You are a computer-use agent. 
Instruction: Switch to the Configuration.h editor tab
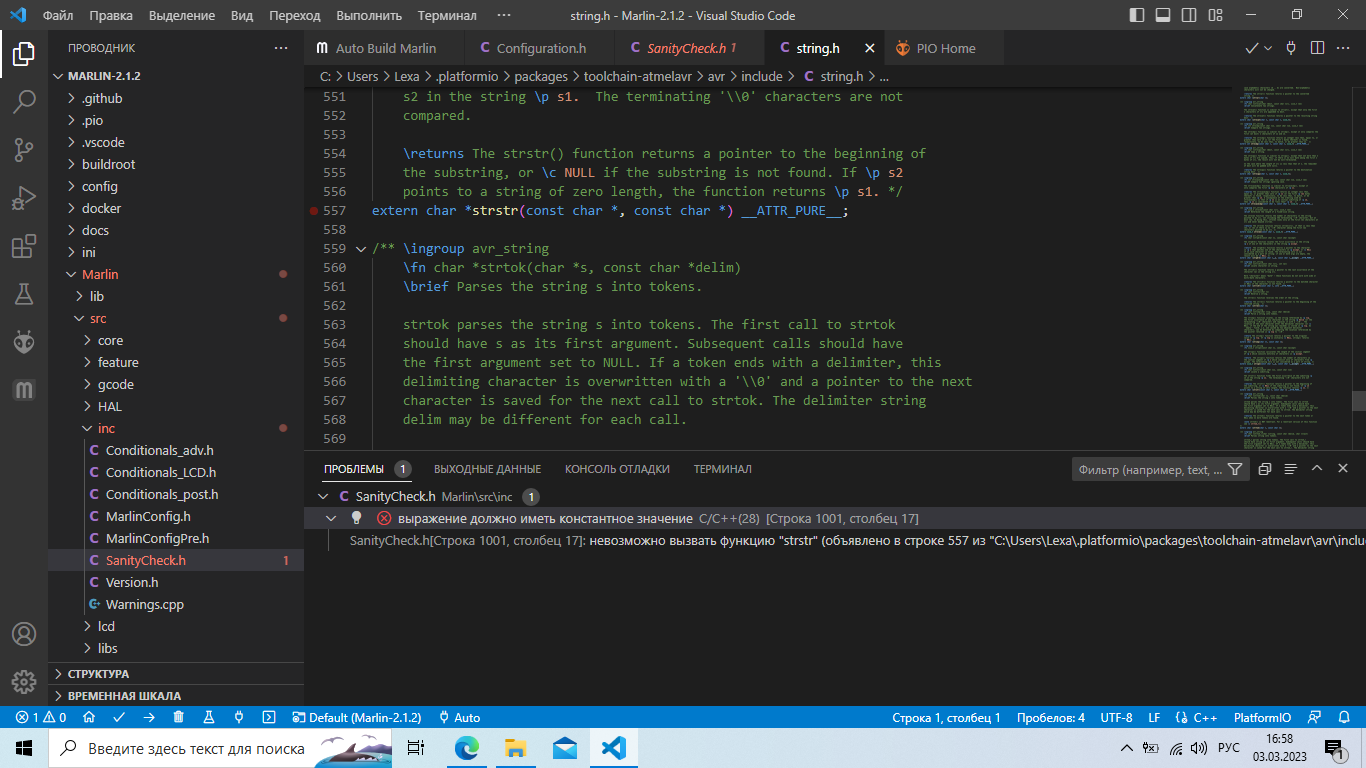(x=540, y=48)
